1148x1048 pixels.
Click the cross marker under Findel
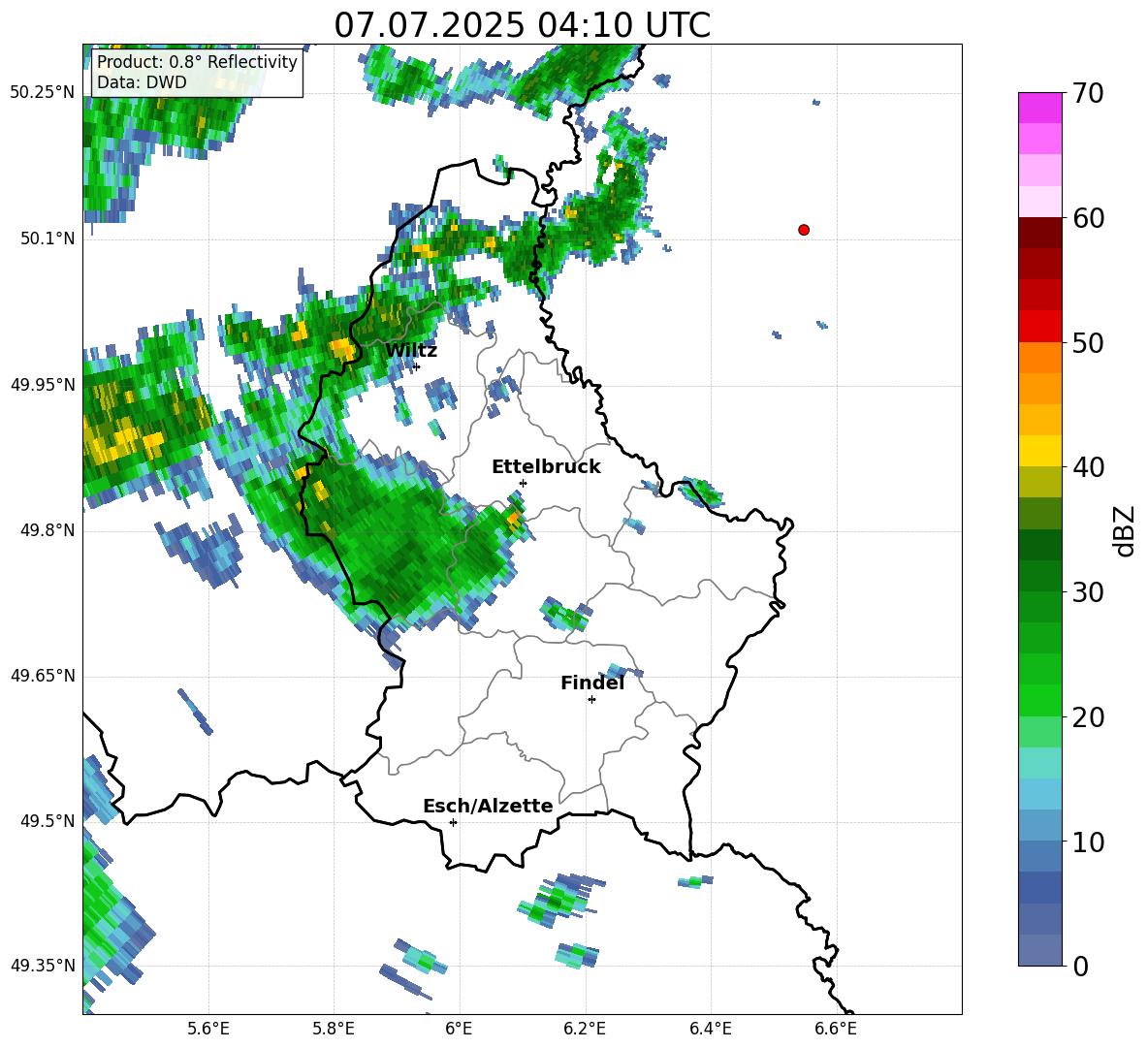point(591,700)
